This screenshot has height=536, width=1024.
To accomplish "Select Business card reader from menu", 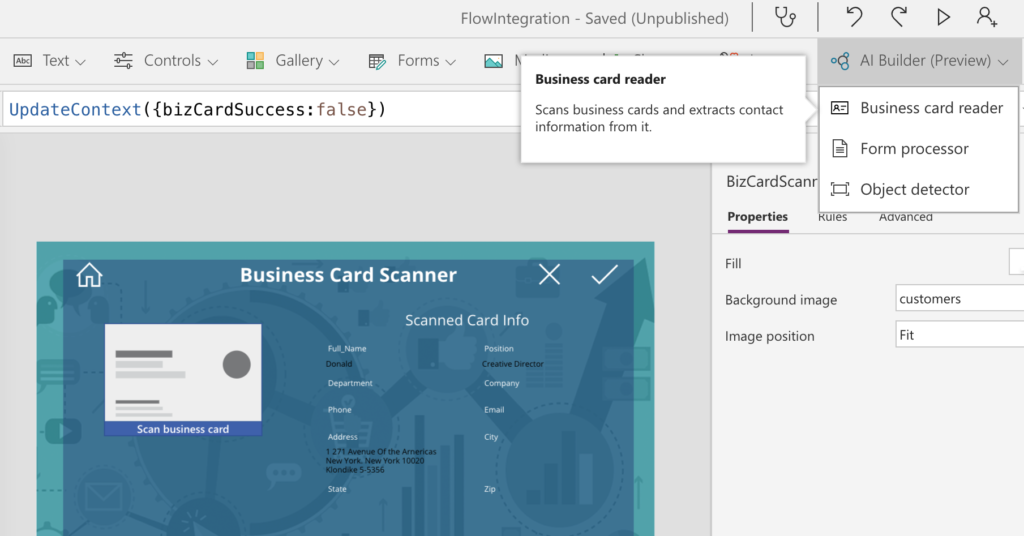I will (918, 108).
